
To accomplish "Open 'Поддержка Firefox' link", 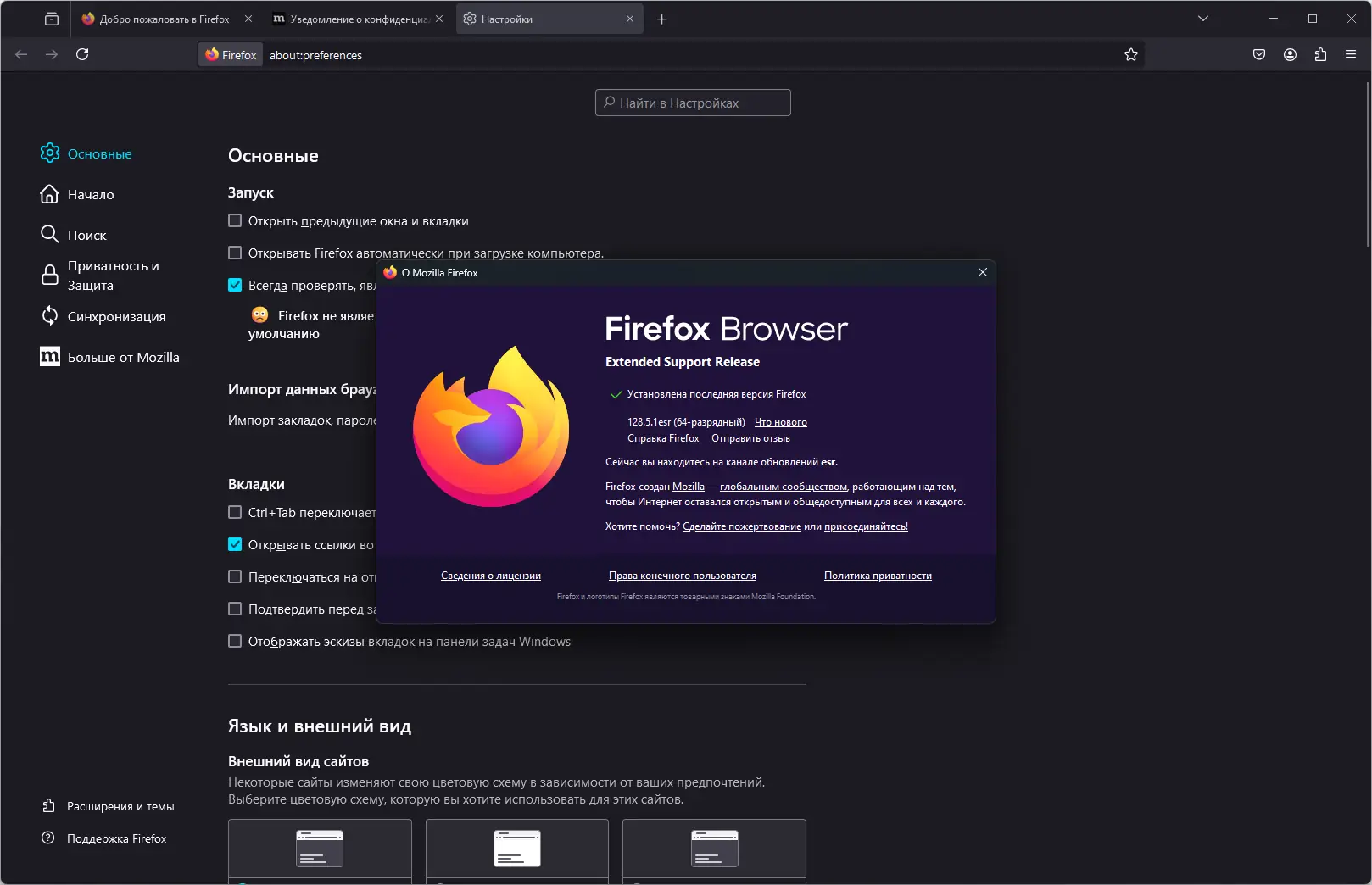I will click(x=103, y=838).
